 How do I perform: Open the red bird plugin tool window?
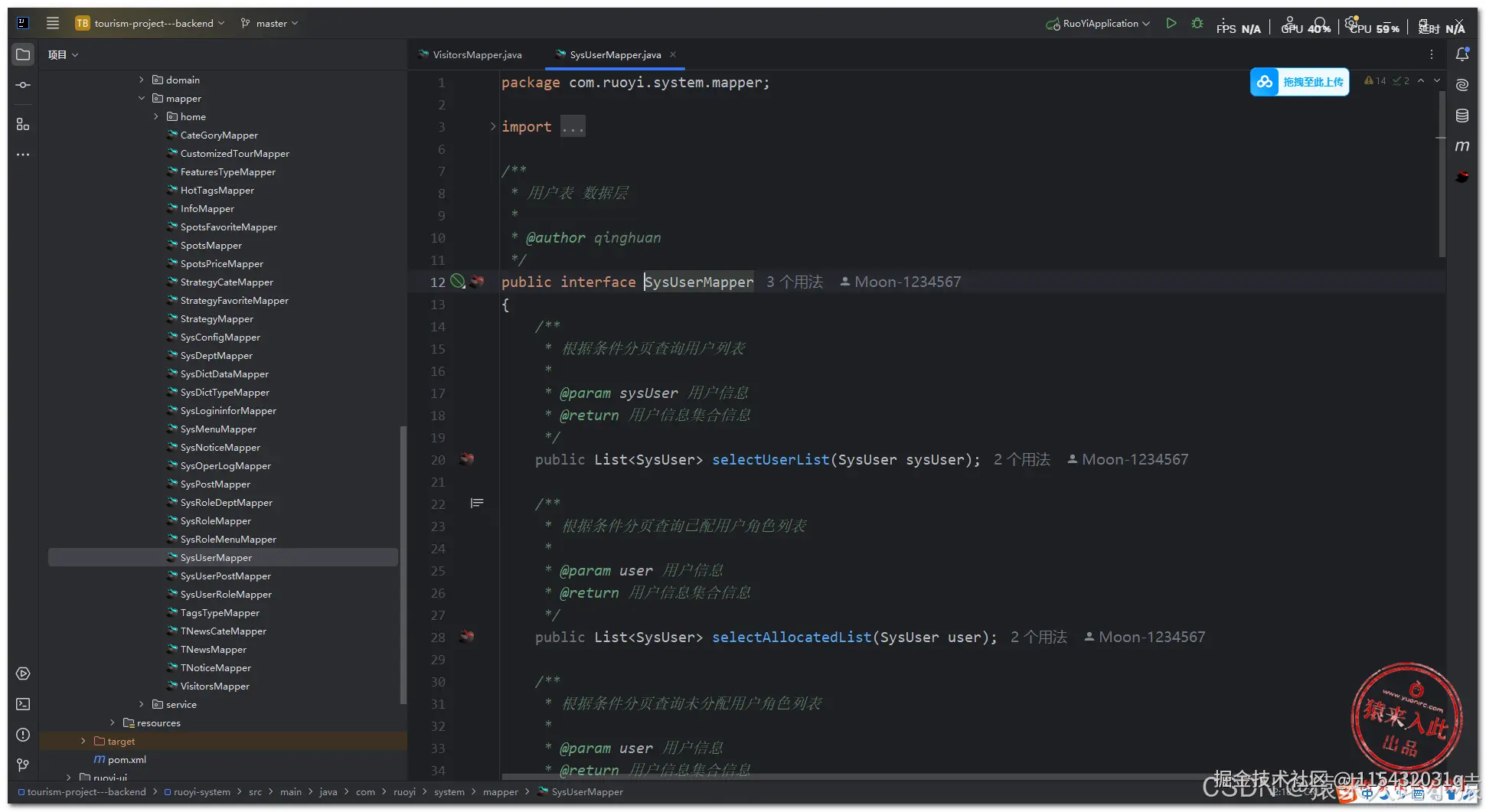pyautogui.click(x=1462, y=177)
